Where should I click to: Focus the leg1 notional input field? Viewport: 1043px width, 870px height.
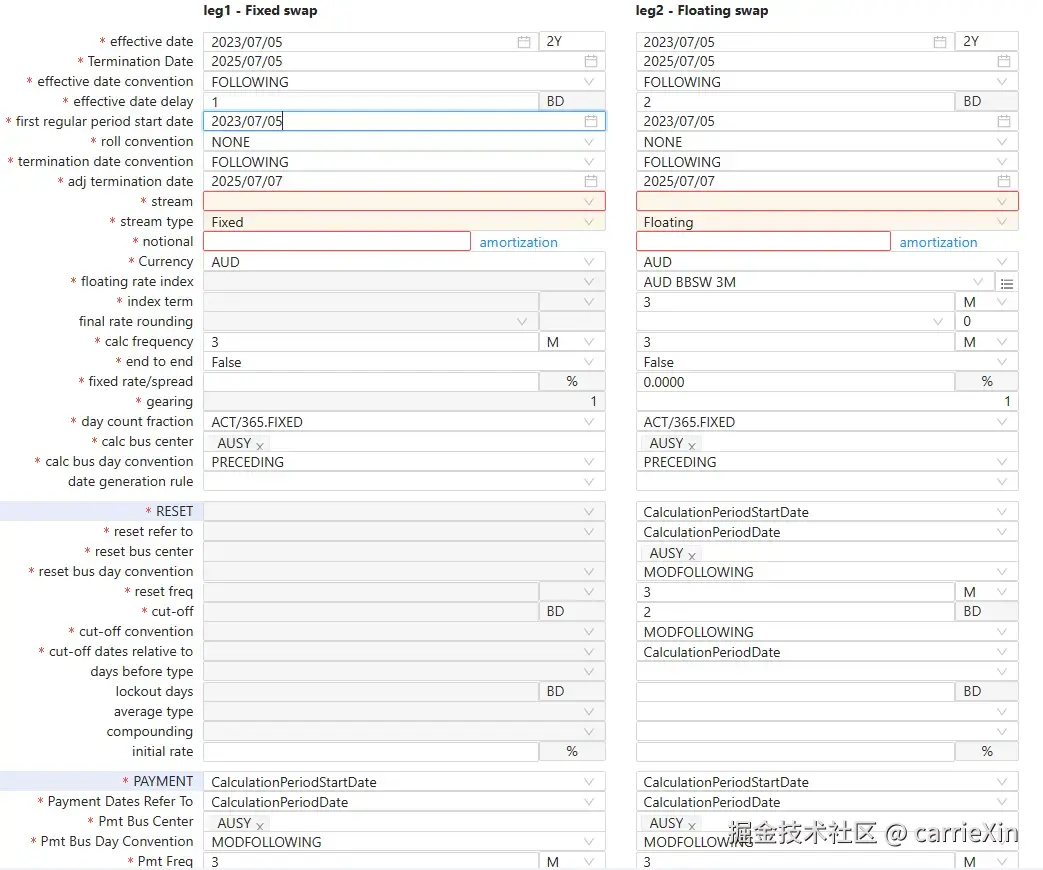[x=336, y=242]
